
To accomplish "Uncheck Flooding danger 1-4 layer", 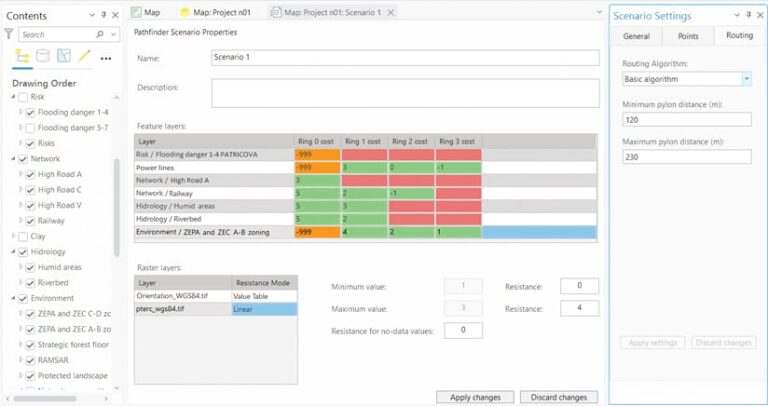I will tap(30, 113).
